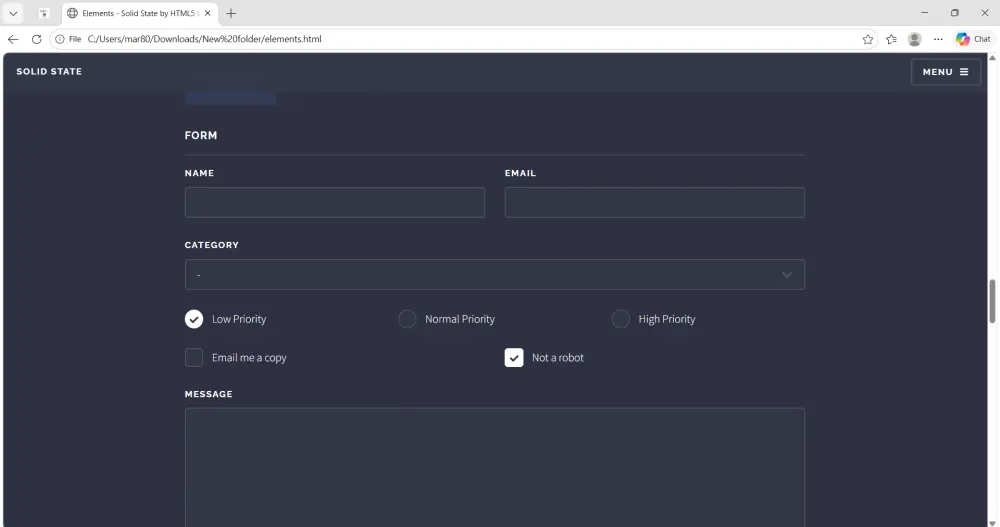Click inside the Message textarea
This screenshot has width=1000, height=527.
[495, 468]
